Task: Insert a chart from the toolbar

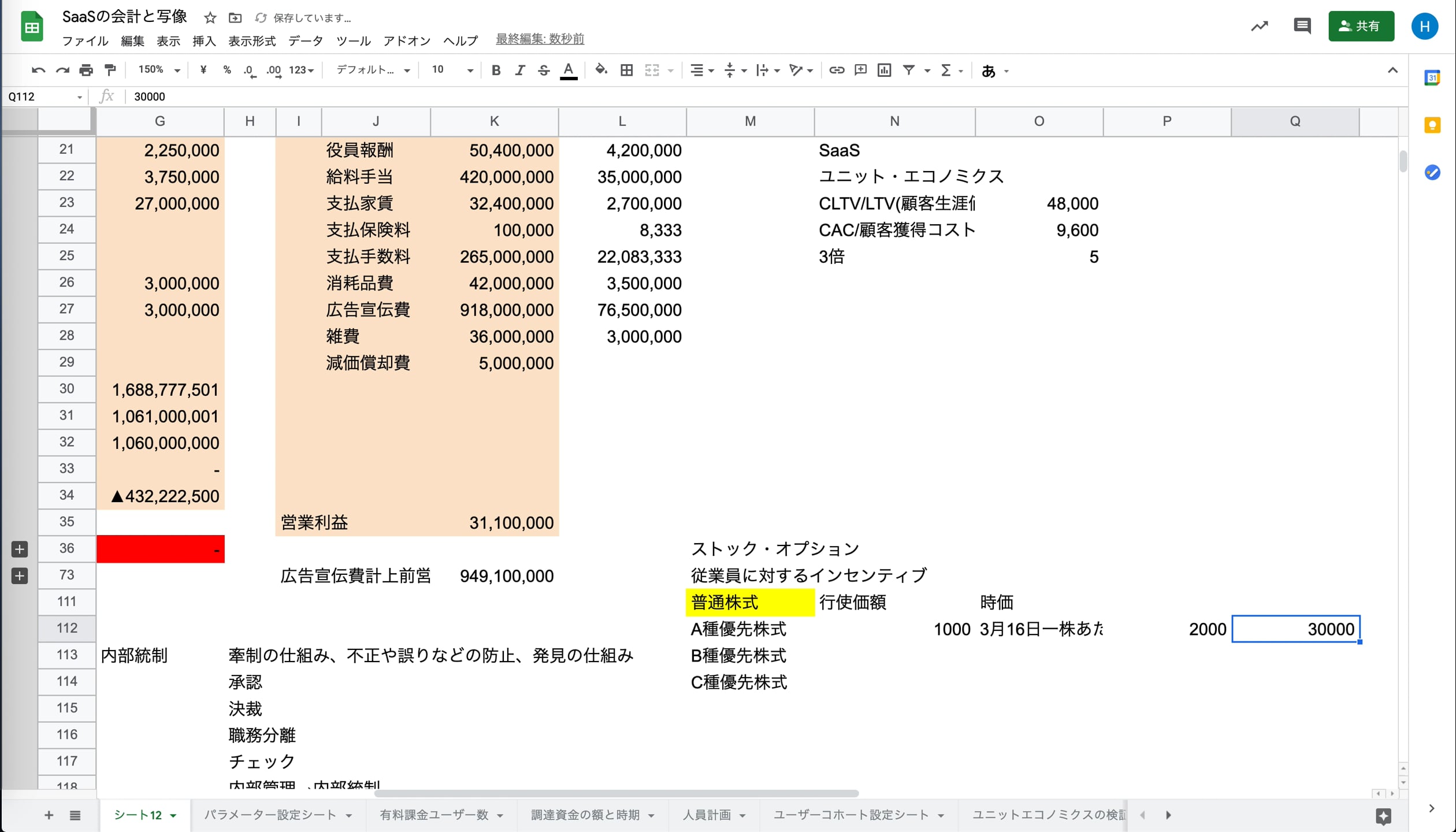Action: pyautogui.click(x=885, y=70)
